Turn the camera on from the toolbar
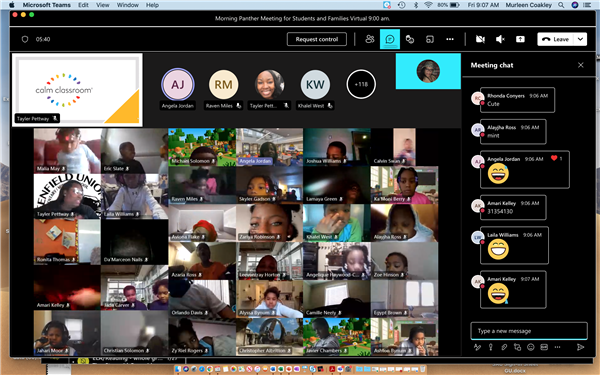The image size is (600, 375). [x=480, y=39]
